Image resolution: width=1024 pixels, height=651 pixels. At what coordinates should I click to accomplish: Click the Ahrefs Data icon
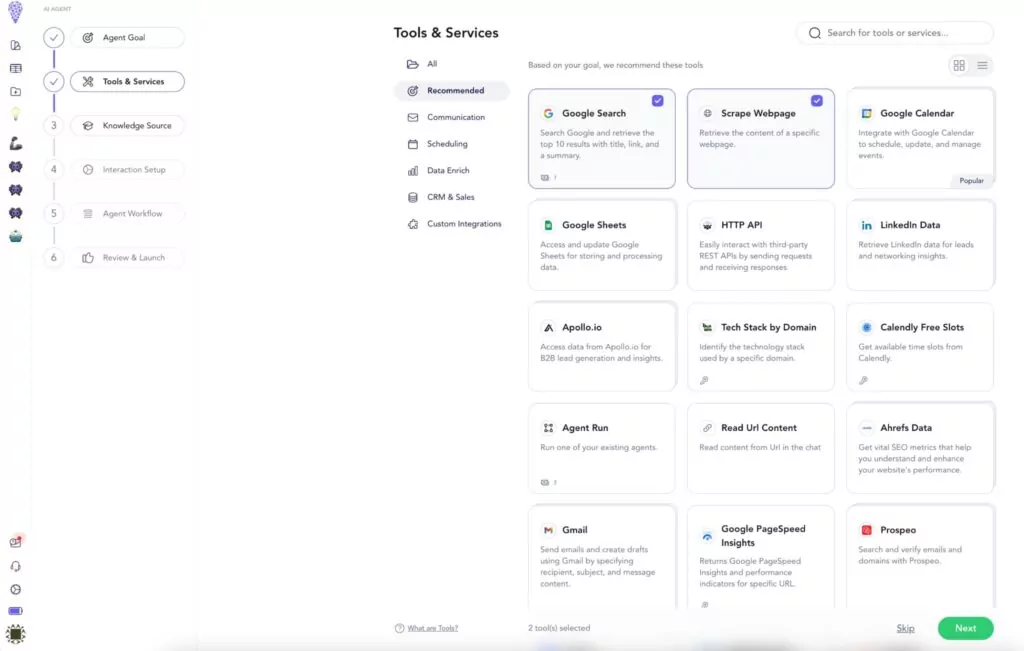(866, 428)
